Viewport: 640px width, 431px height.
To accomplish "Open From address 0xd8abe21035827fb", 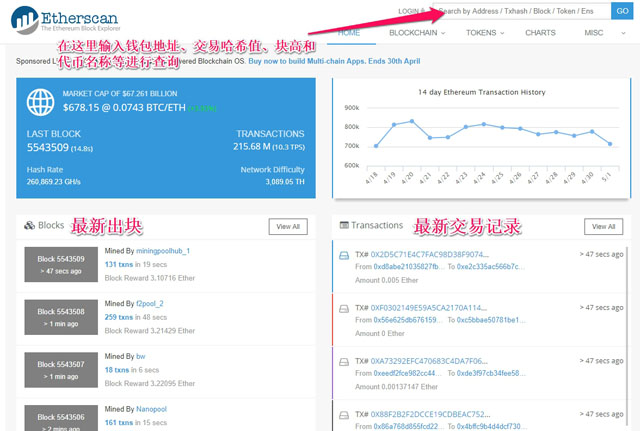I will point(408,267).
